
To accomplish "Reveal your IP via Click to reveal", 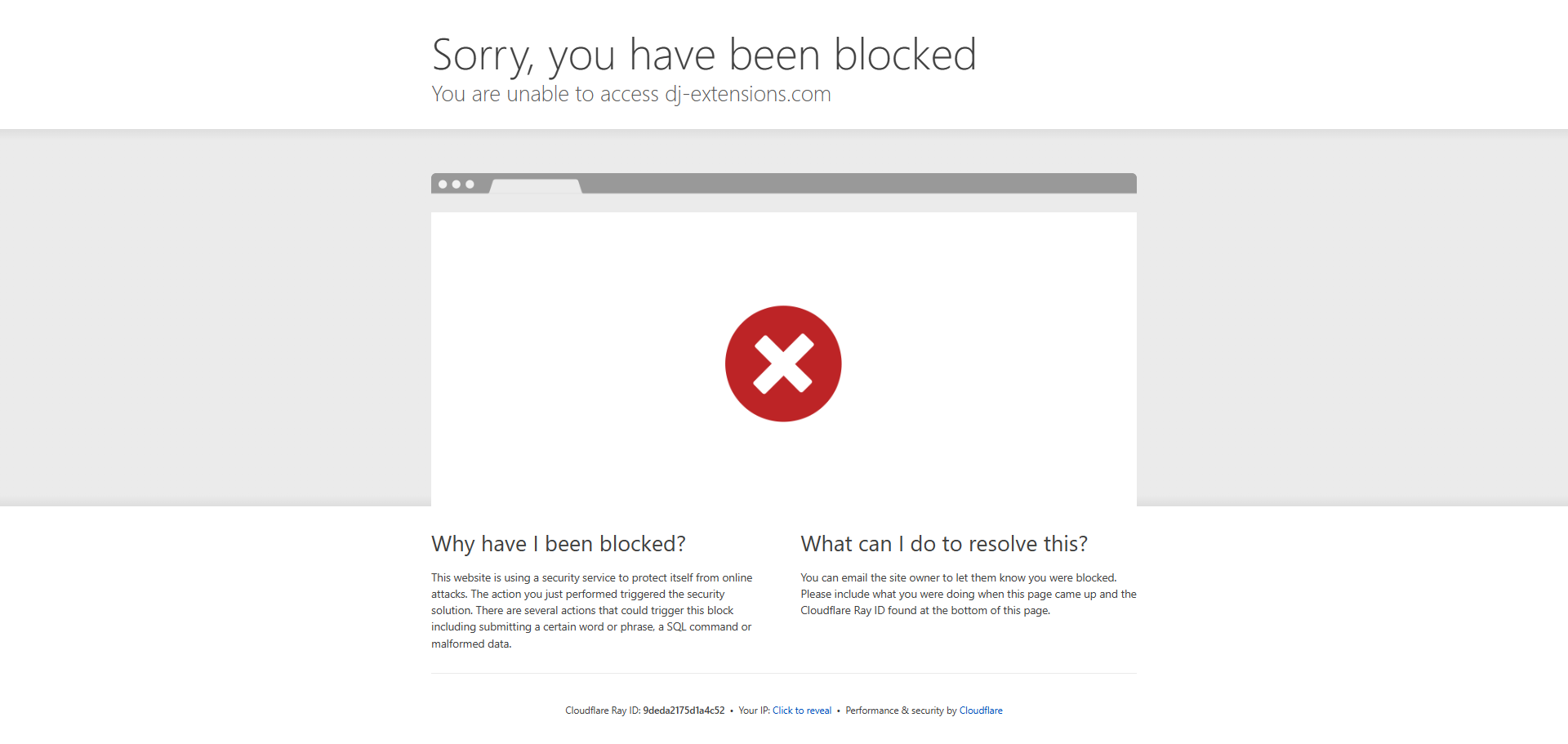I will (x=802, y=711).
